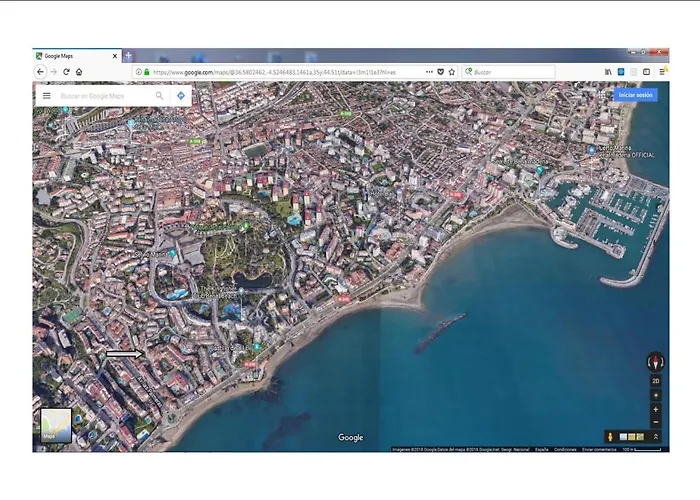Switch the map to 2D view
This screenshot has height=500, width=700.
[655, 381]
